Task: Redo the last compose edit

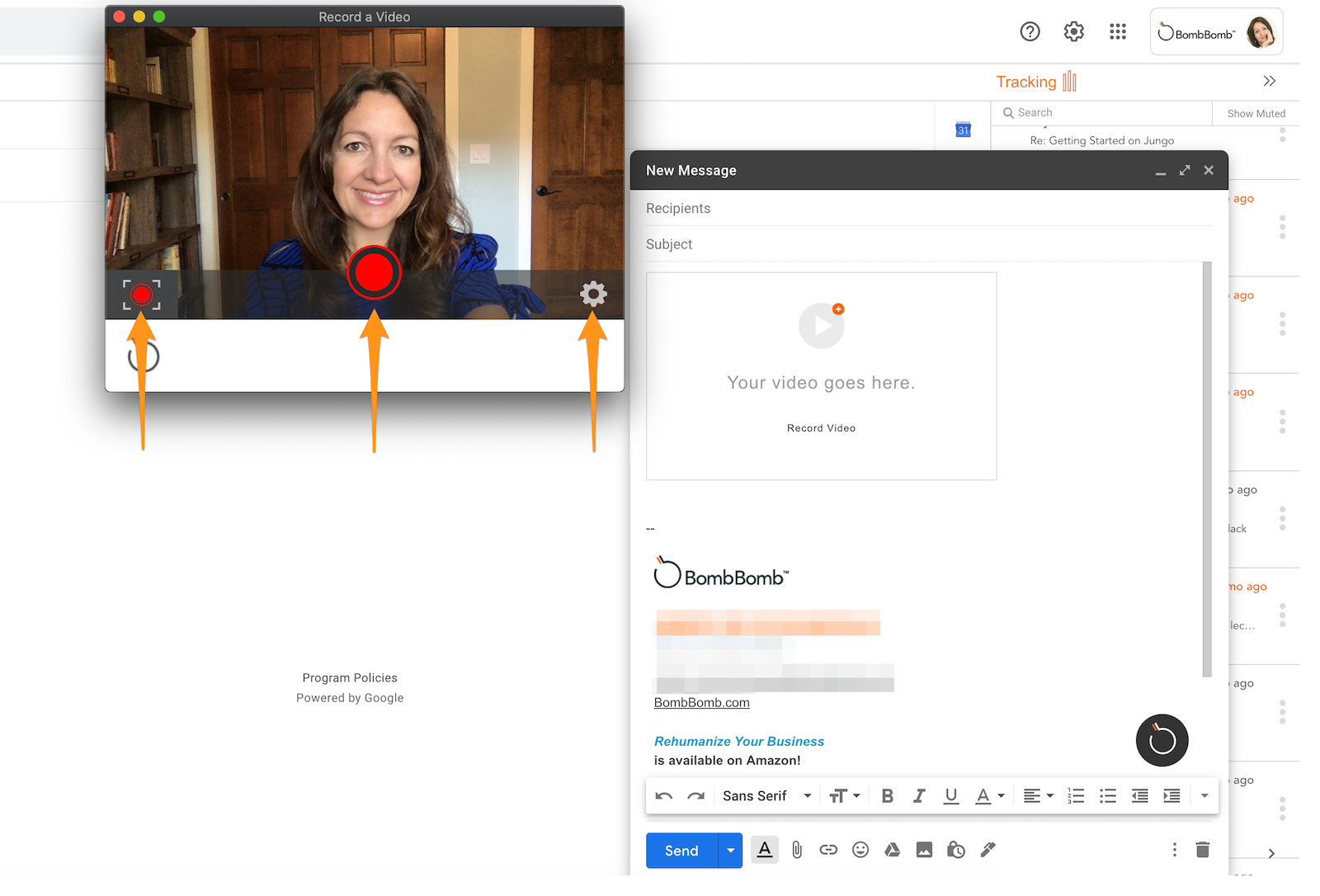Action: click(695, 796)
